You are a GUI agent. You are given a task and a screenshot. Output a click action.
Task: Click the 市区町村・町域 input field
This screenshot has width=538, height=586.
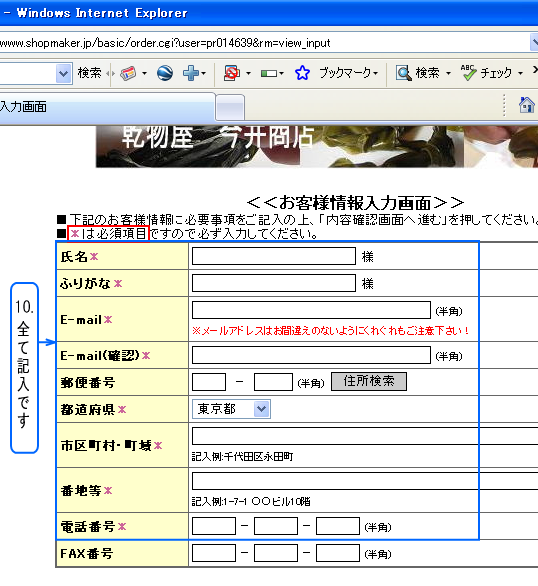click(x=365, y=436)
